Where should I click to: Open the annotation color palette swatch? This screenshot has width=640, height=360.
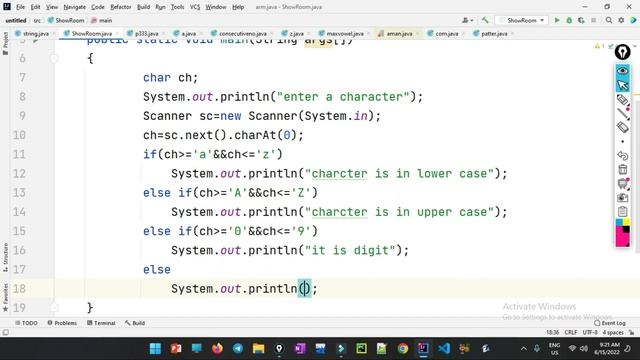click(622, 233)
